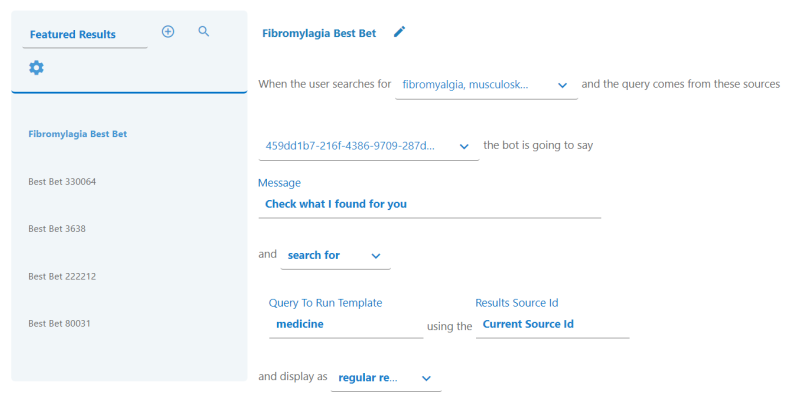Select Fibromylagia Best Bet in the list
The image size is (792, 406).
point(77,134)
